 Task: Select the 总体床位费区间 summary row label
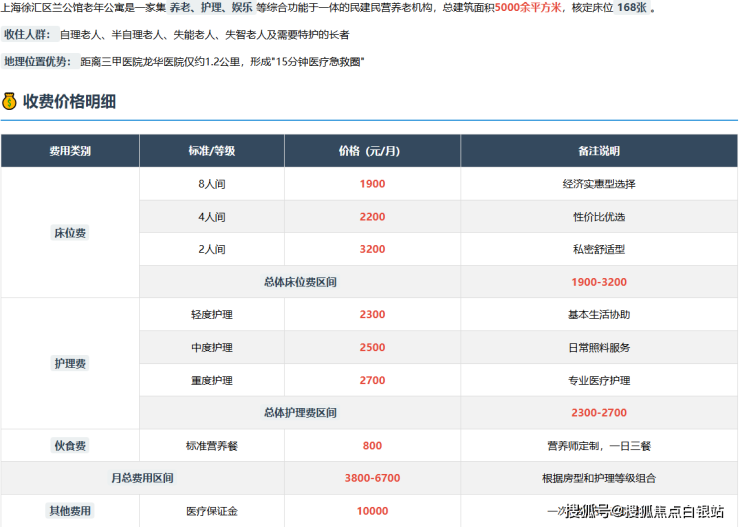pos(300,282)
